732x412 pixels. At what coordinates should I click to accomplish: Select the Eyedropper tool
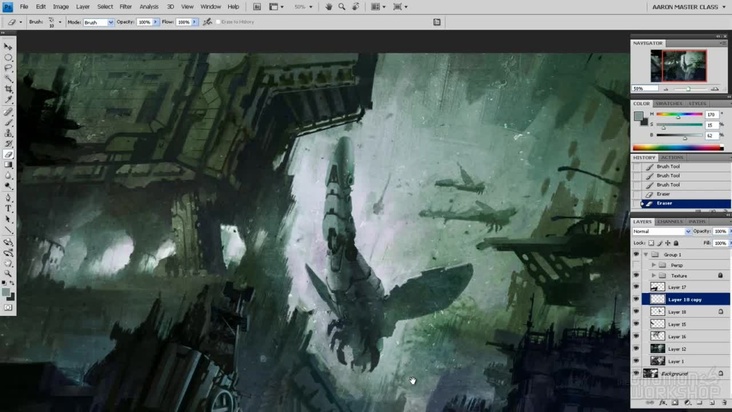pyautogui.click(x=8, y=100)
